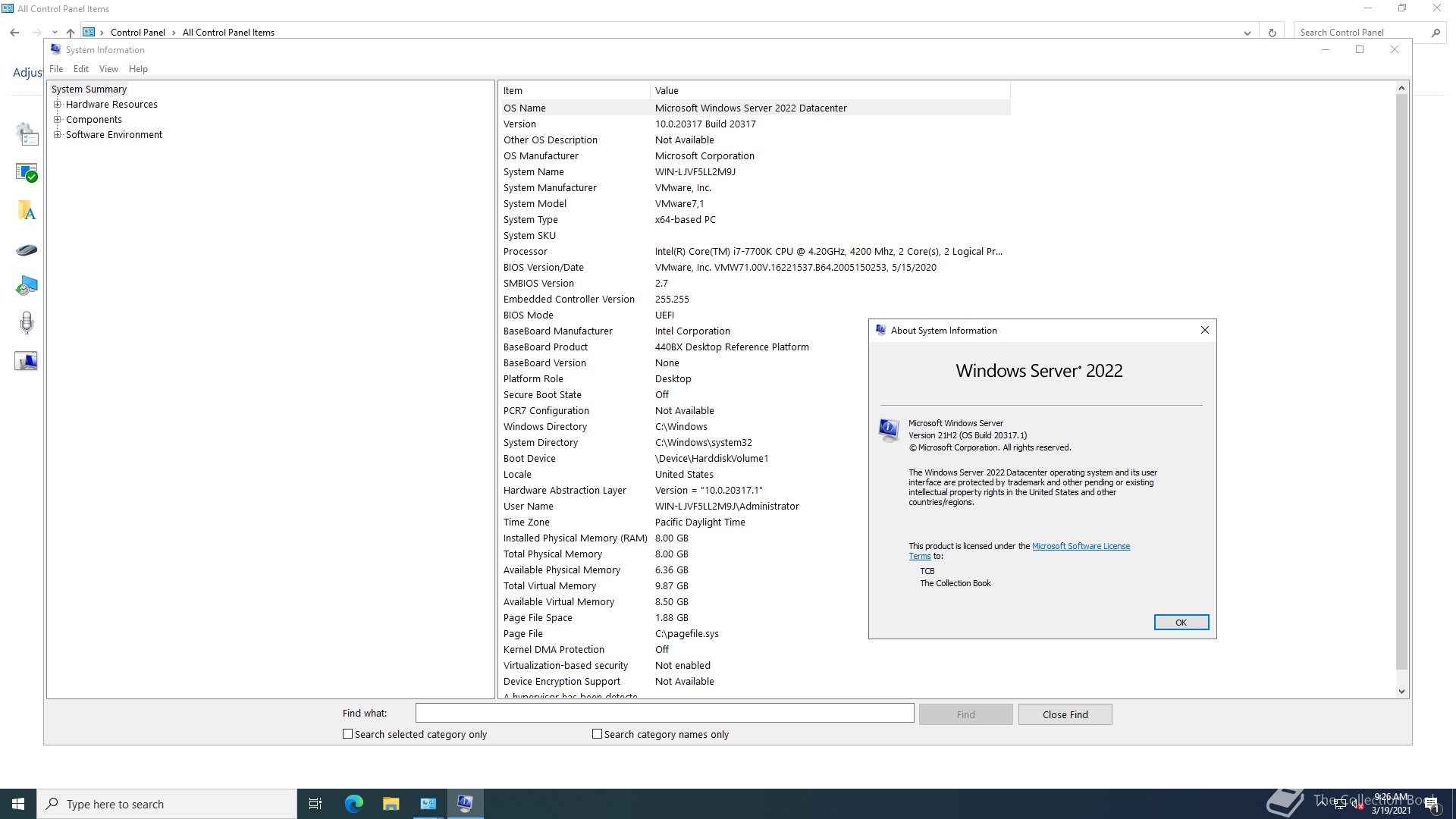
Task: Select the Processor row
Action: (x=755, y=251)
